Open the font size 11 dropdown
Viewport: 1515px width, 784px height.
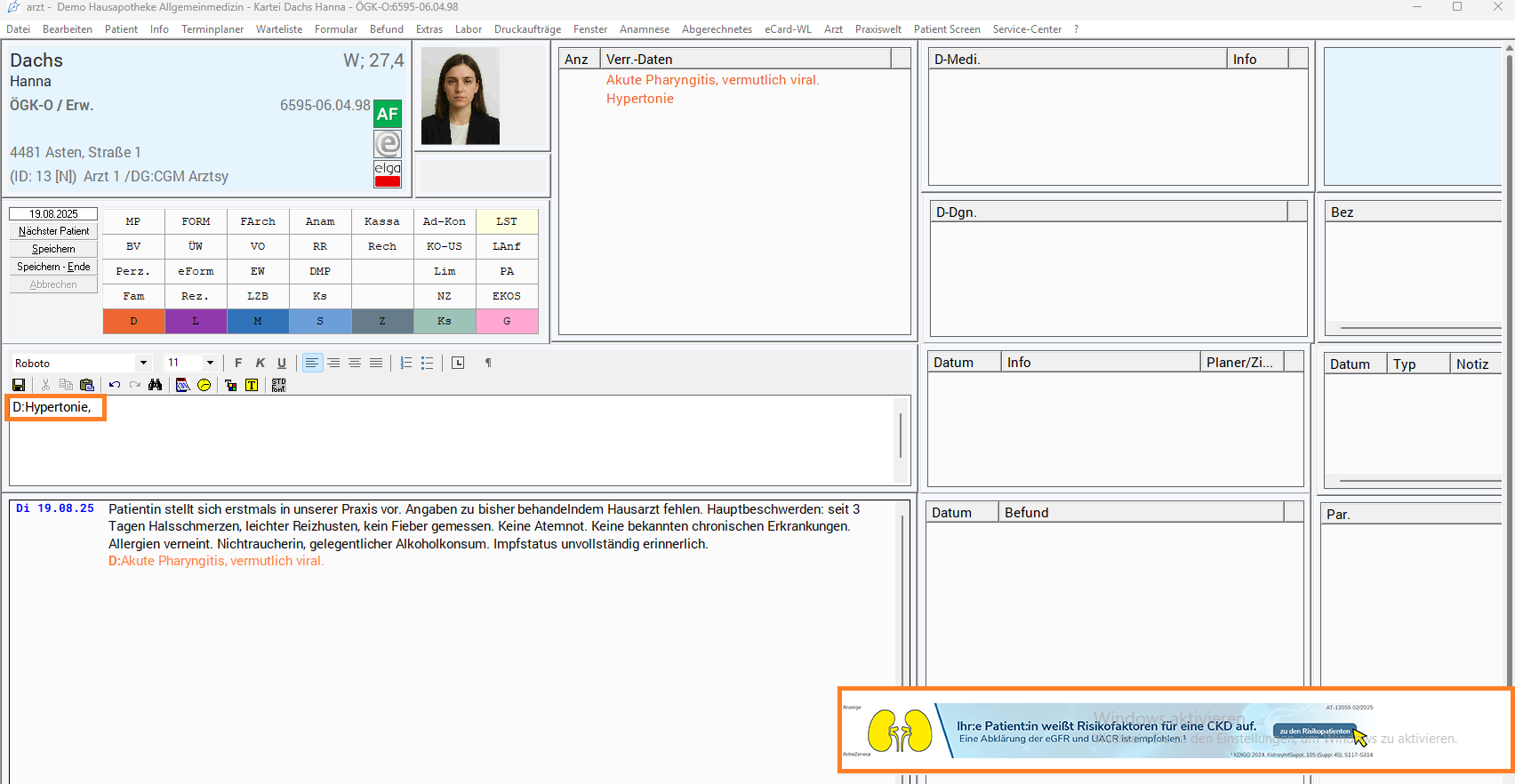pos(210,363)
